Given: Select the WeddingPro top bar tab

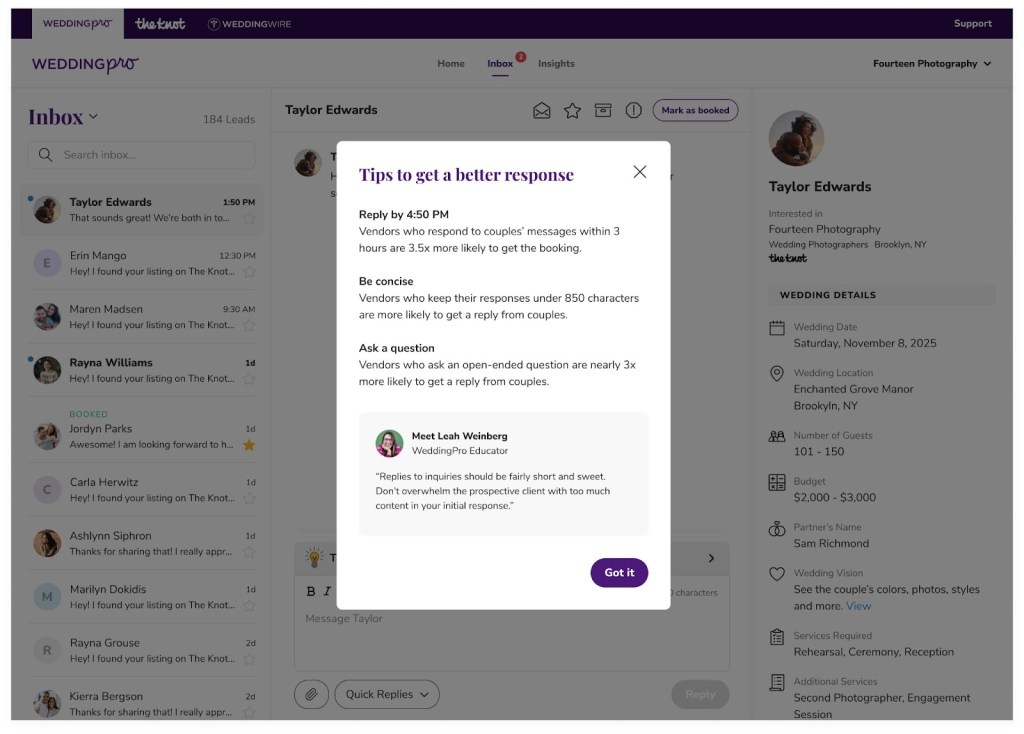Looking at the screenshot, I should tap(78, 24).
